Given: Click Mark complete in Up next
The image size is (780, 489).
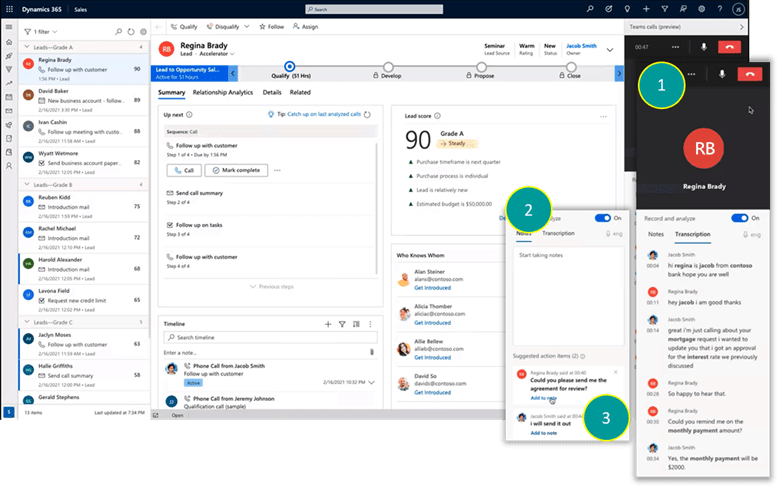Looking at the screenshot, I should pyautogui.click(x=236, y=171).
